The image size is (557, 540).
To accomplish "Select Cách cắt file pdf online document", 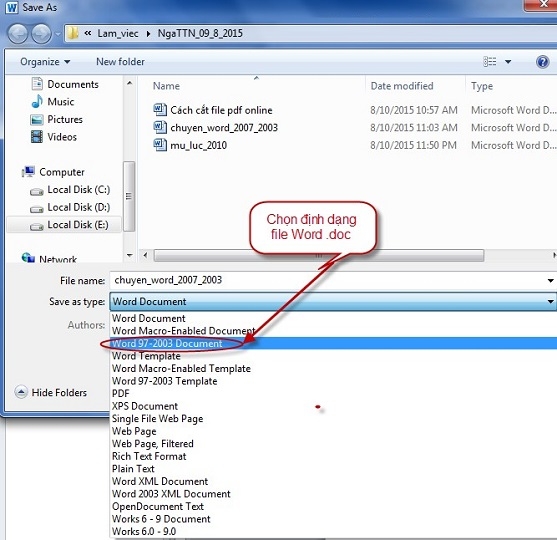I will click(221, 110).
